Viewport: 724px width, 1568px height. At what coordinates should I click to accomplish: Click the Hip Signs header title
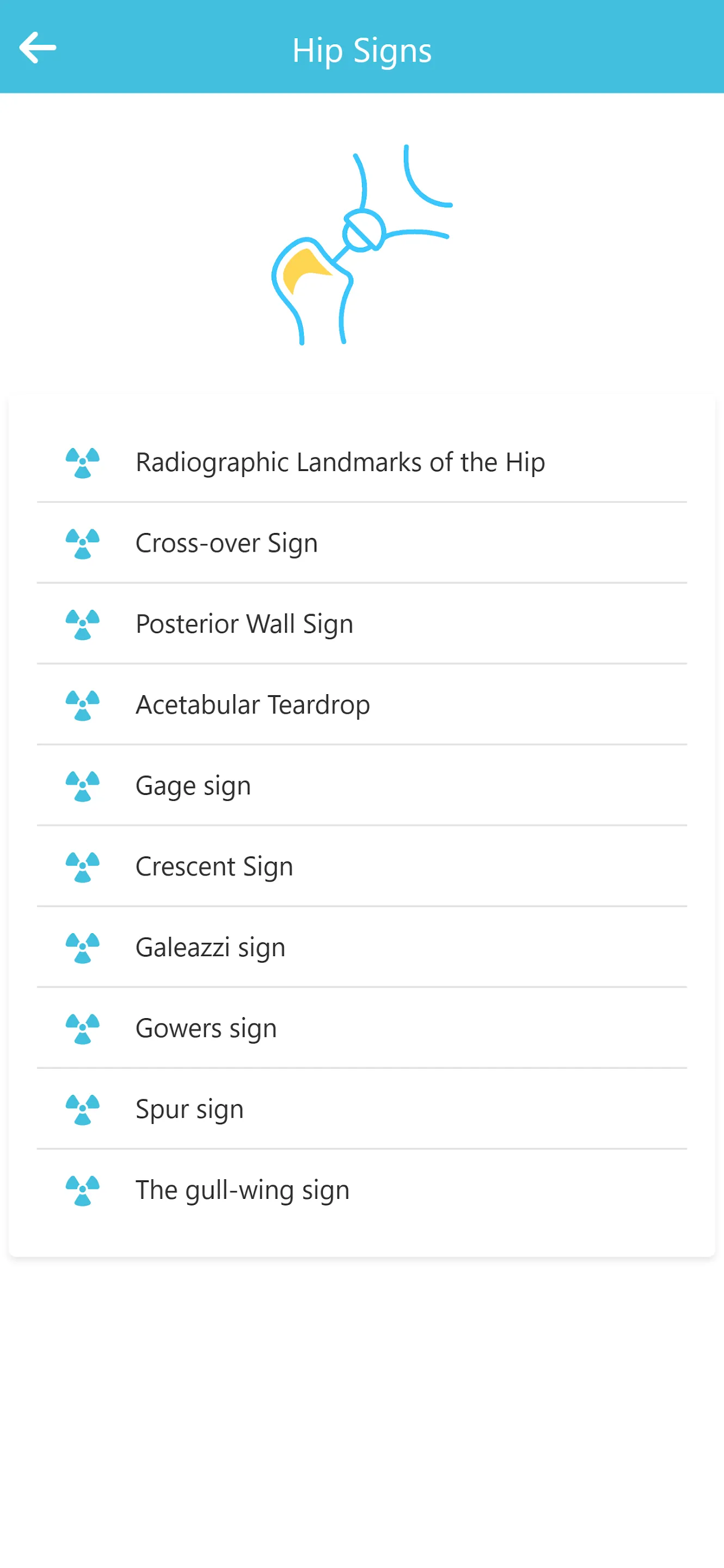tap(362, 51)
